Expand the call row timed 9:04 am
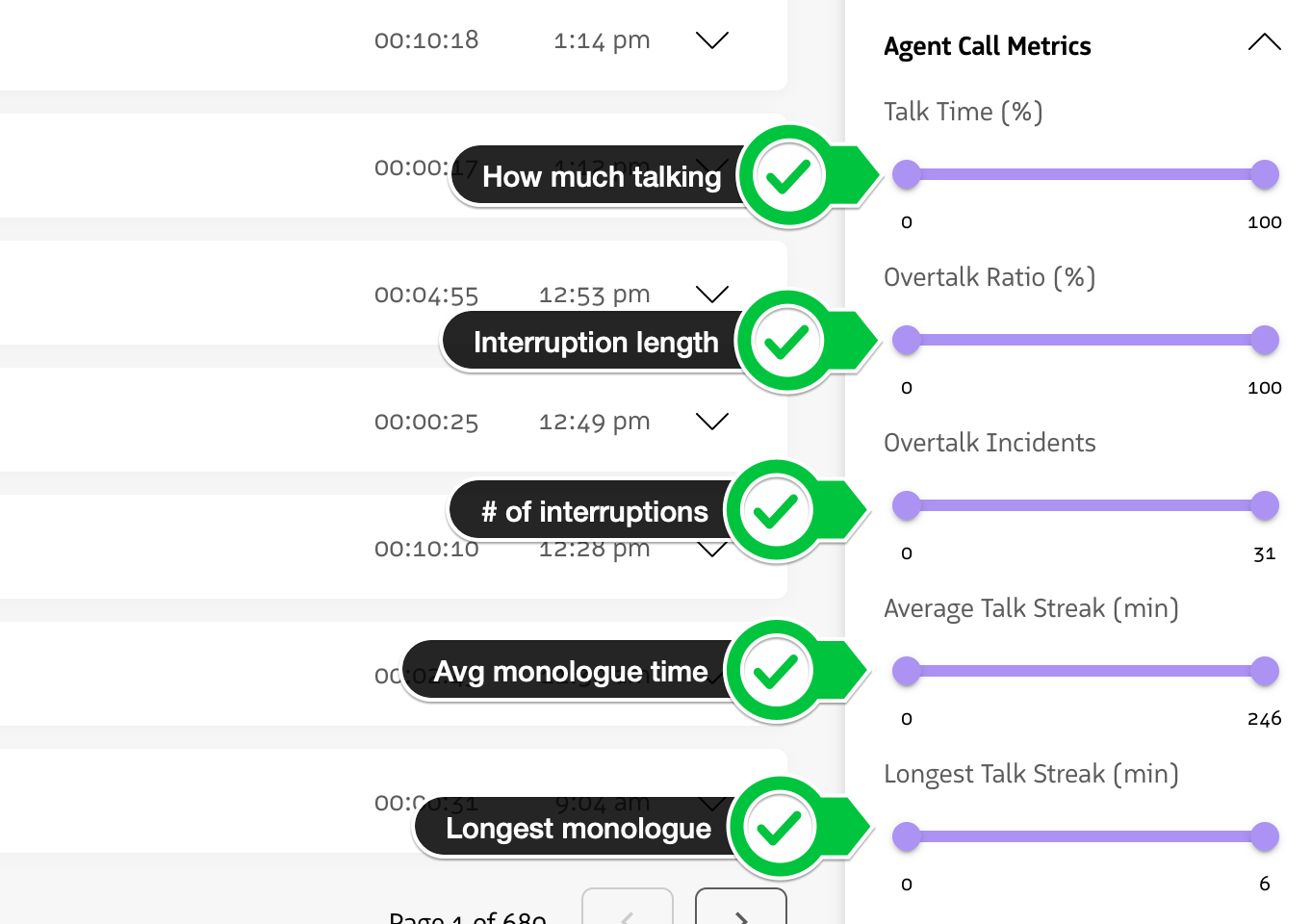The width and height of the screenshot is (1311, 924). pyautogui.click(x=711, y=802)
